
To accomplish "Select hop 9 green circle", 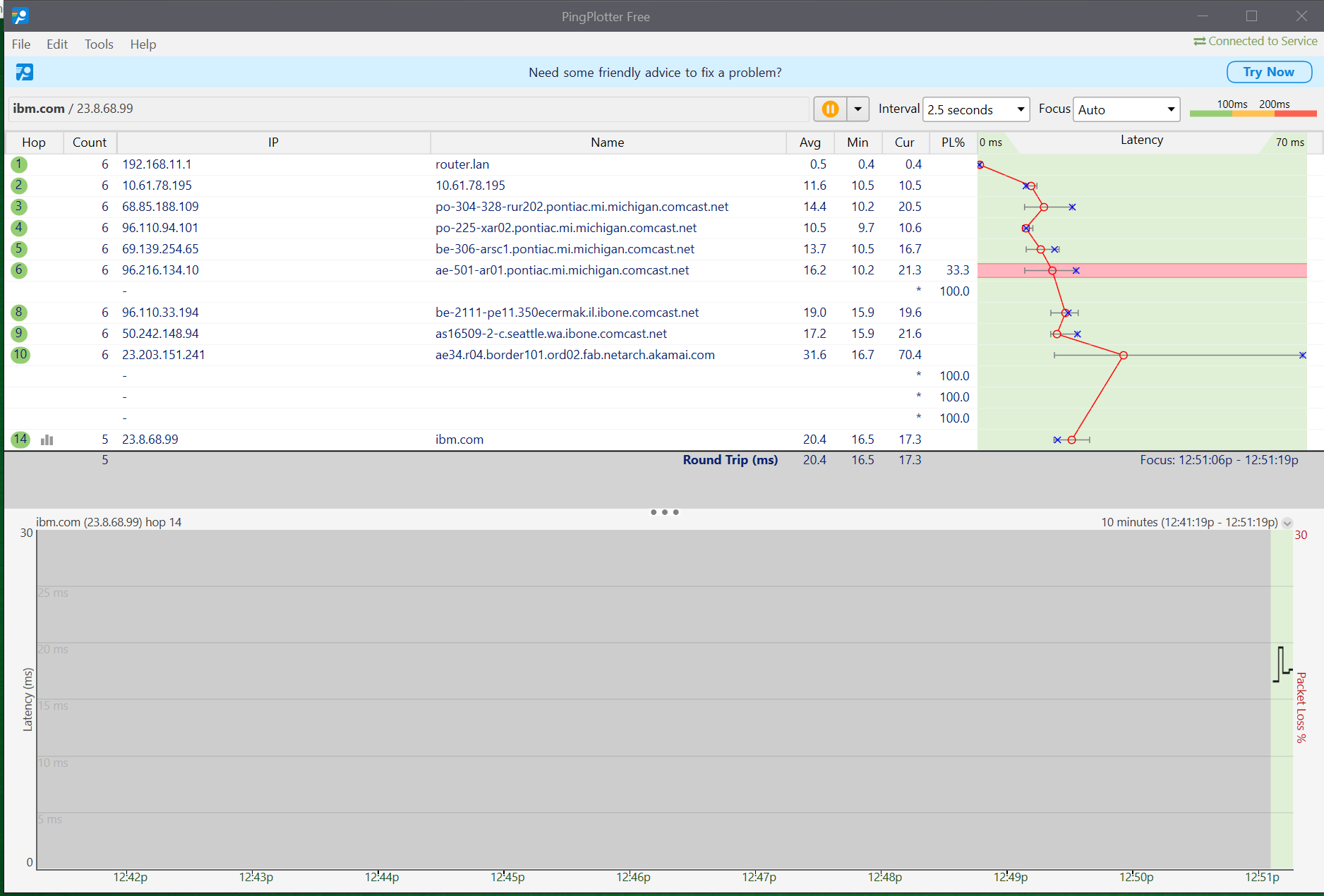I will click(x=19, y=334).
